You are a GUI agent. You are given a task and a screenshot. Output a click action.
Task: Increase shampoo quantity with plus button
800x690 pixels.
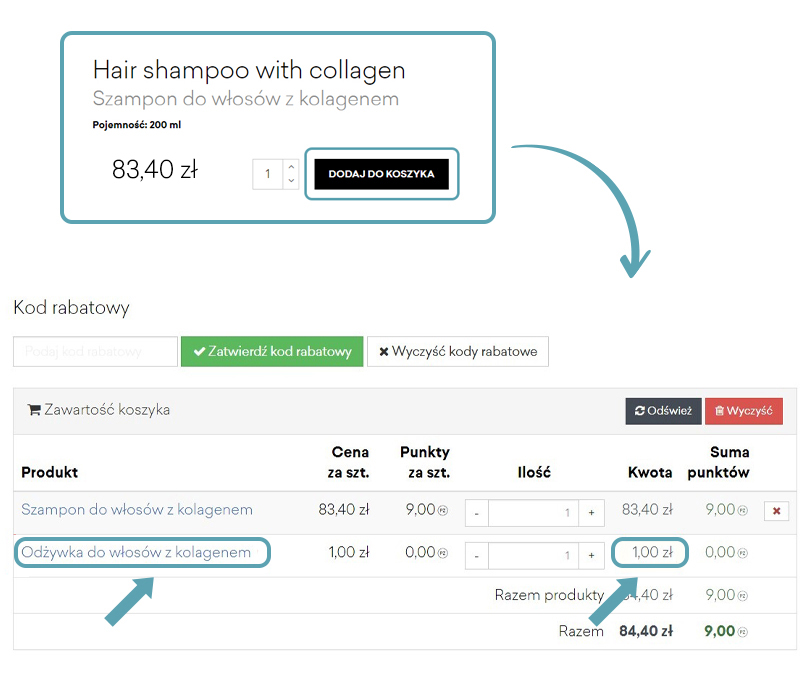coord(591,513)
